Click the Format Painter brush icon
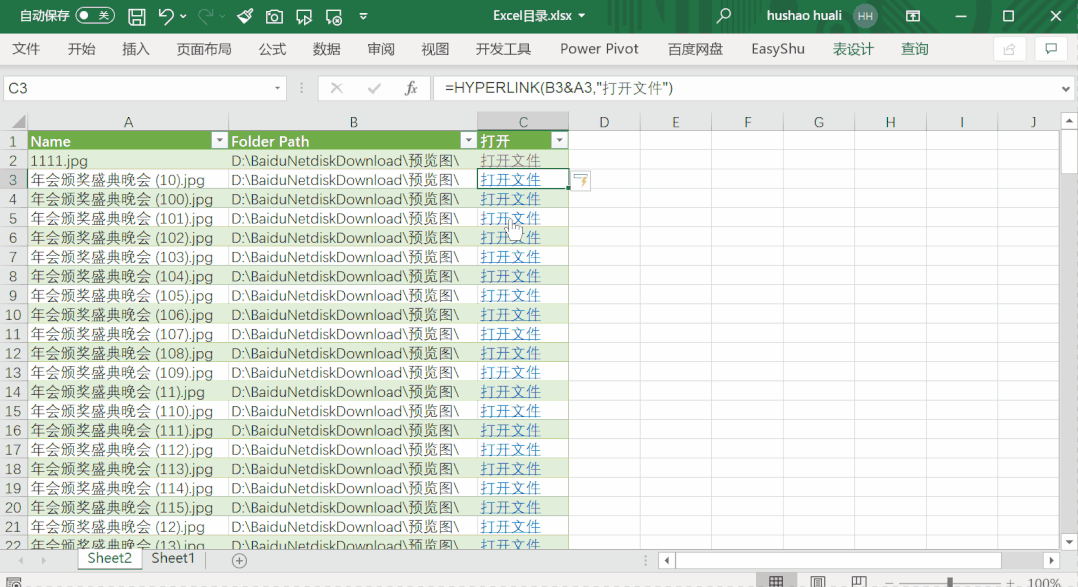The width and height of the screenshot is (1078, 587). (x=245, y=16)
